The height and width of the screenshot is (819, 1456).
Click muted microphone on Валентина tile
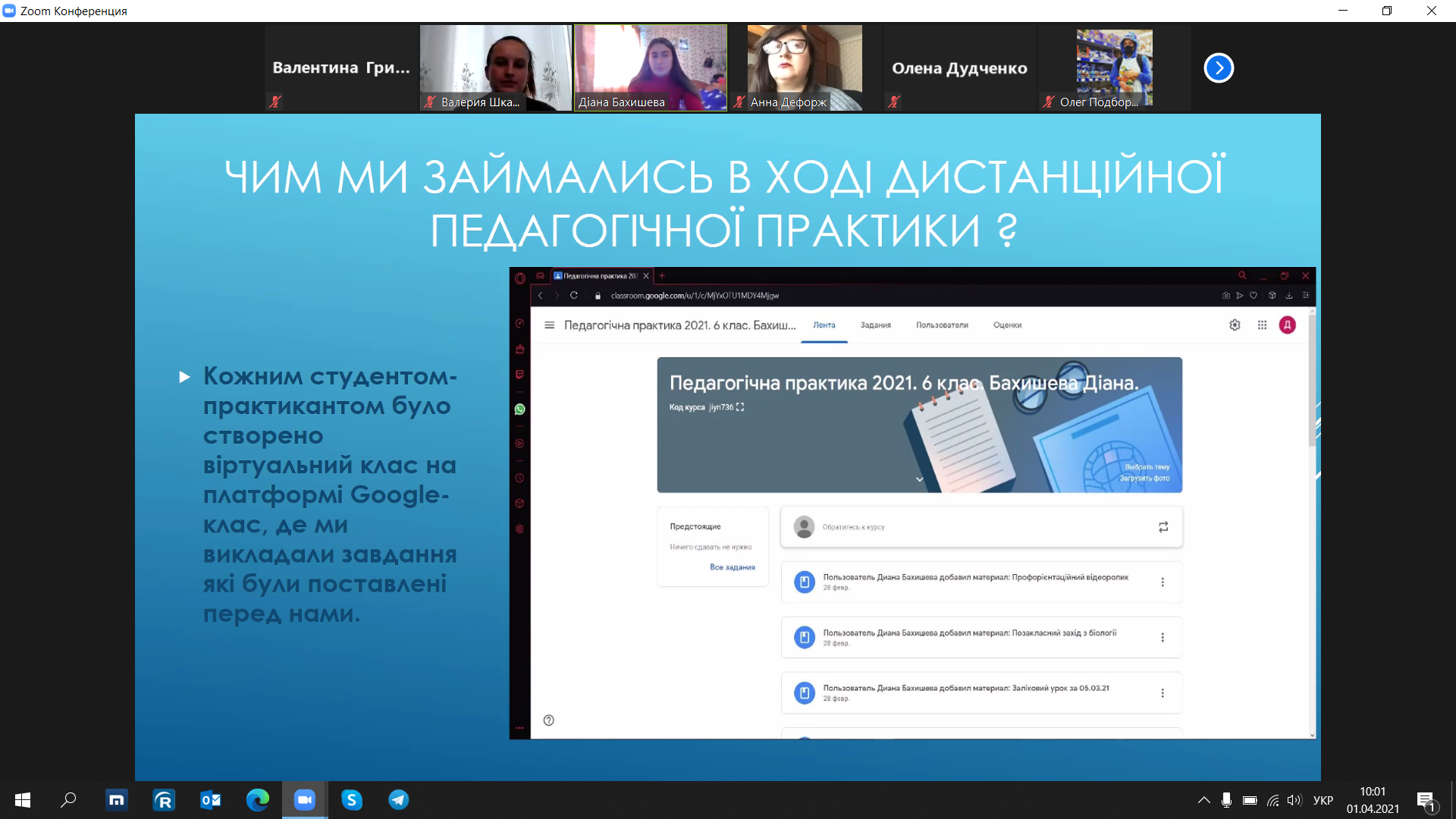tap(275, 102)
